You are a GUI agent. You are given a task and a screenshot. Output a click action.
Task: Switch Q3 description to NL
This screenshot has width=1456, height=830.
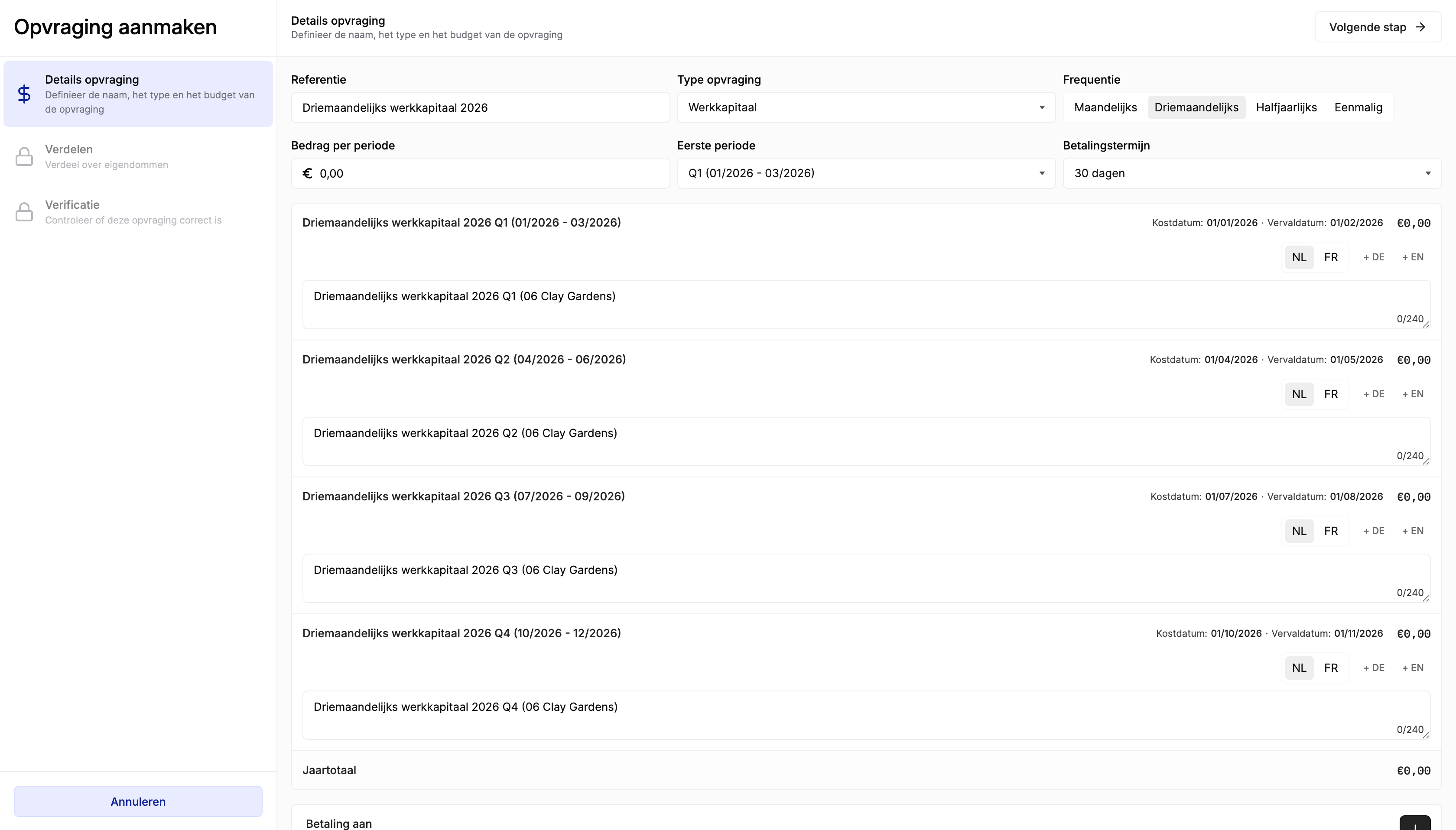[x=1299, y=531]
